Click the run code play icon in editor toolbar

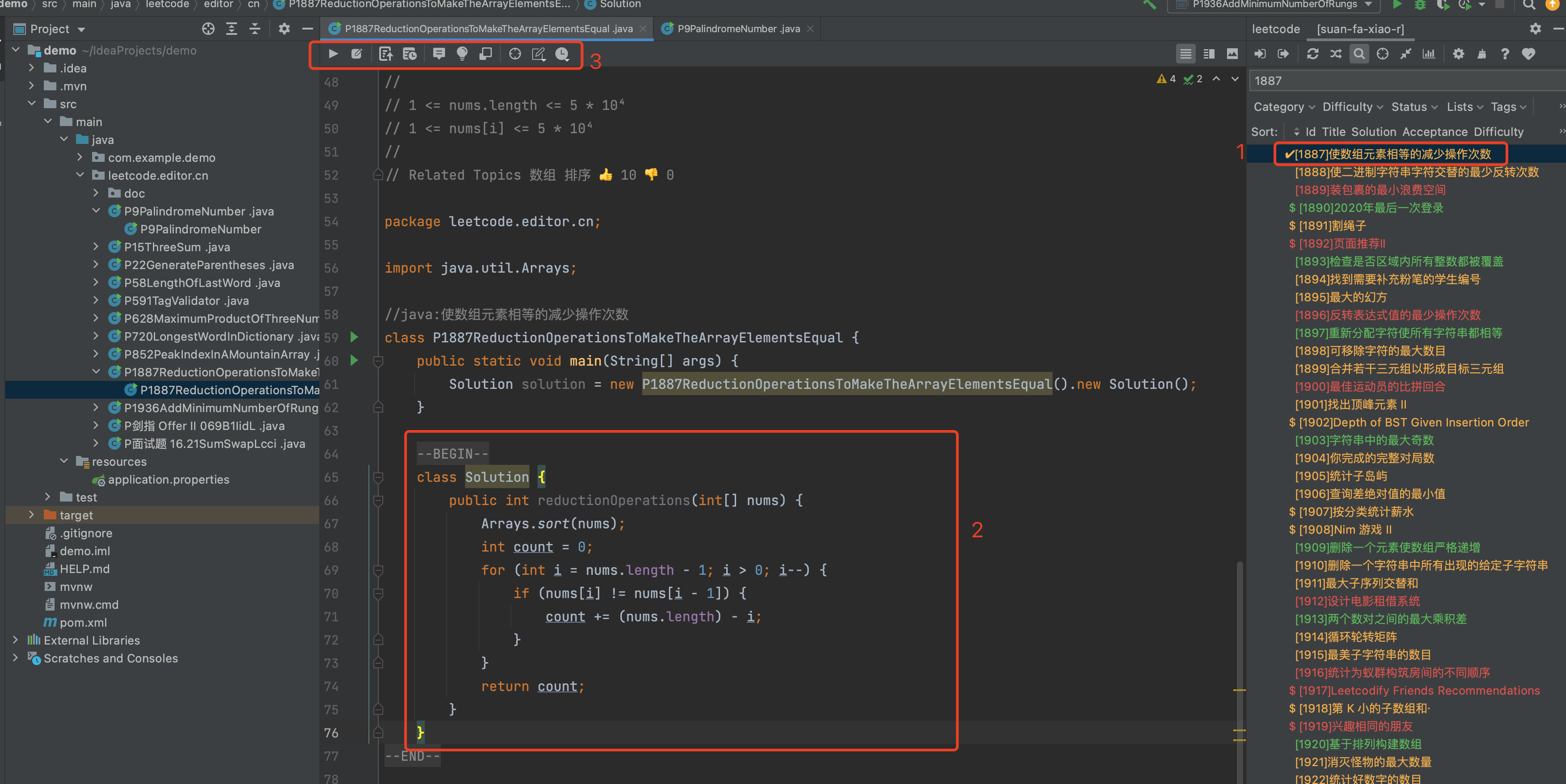tap(333, 54)
